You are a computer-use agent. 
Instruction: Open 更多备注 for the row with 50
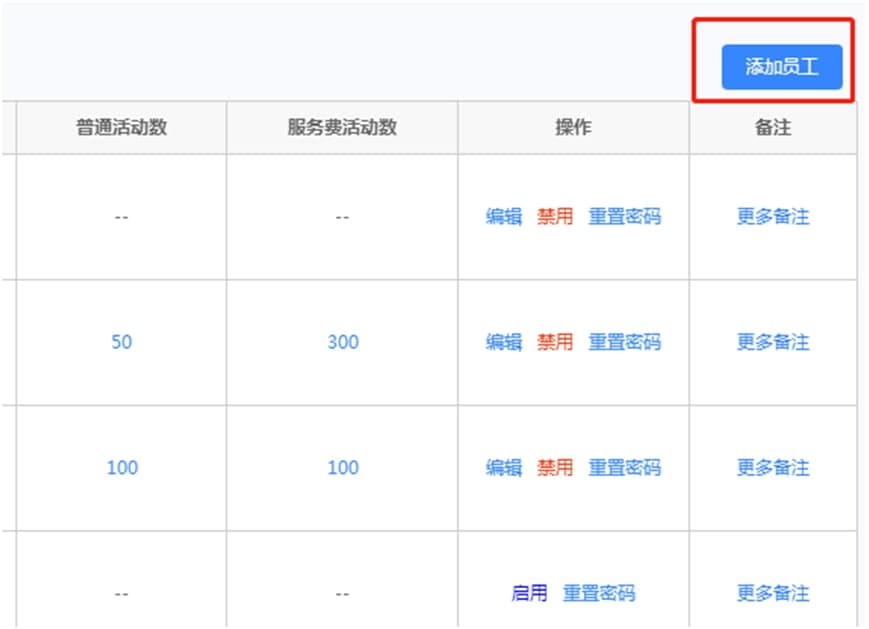coord(773,342)
